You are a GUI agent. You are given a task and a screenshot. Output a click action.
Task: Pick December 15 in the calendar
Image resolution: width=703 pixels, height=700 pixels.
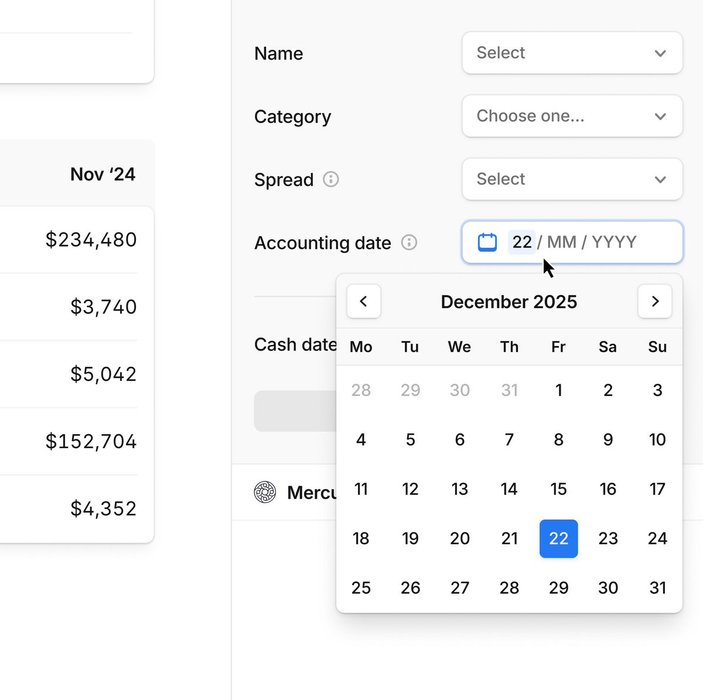[558, 489]
